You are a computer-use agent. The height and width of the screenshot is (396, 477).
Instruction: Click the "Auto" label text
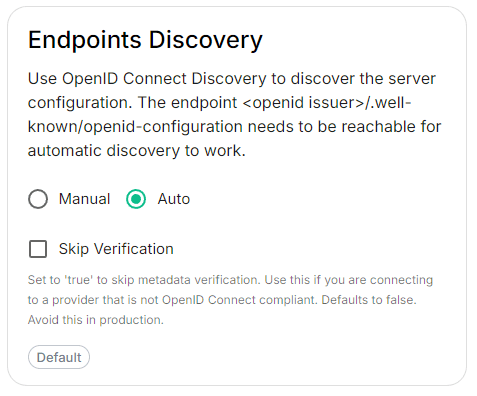click(174, 199)
